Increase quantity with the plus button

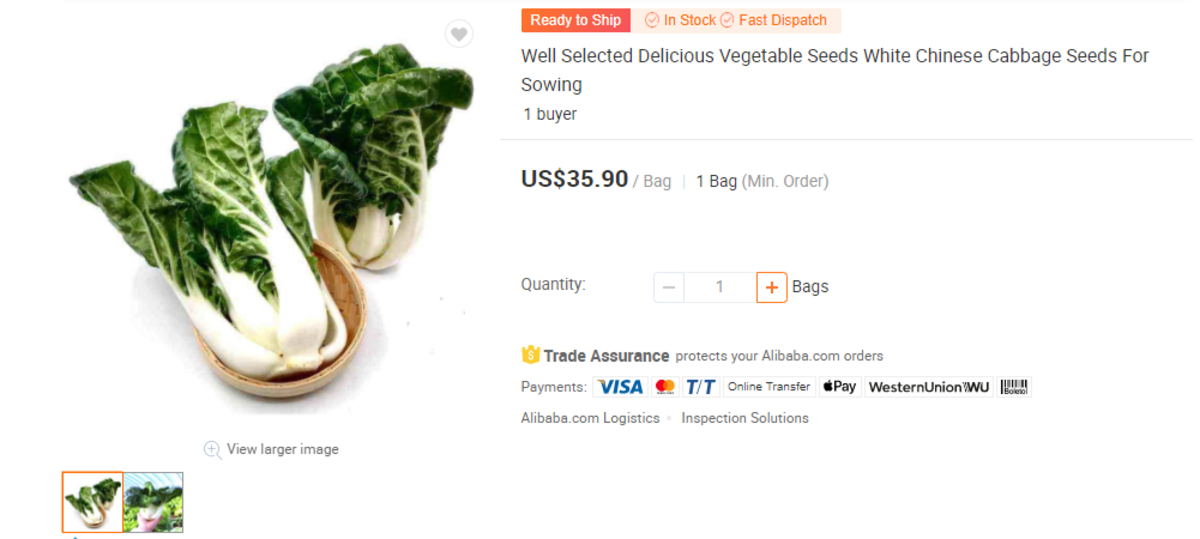coord(771,288)
